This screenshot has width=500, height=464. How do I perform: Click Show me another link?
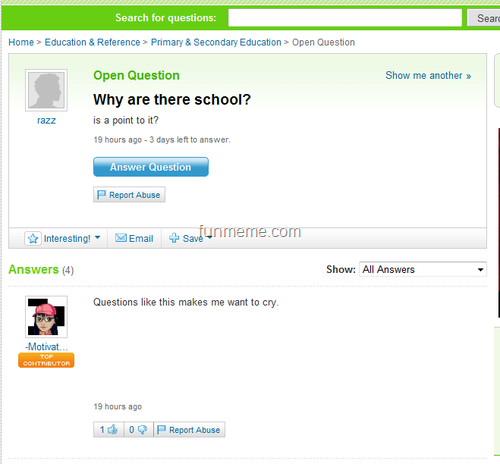(x=428, y=75)
